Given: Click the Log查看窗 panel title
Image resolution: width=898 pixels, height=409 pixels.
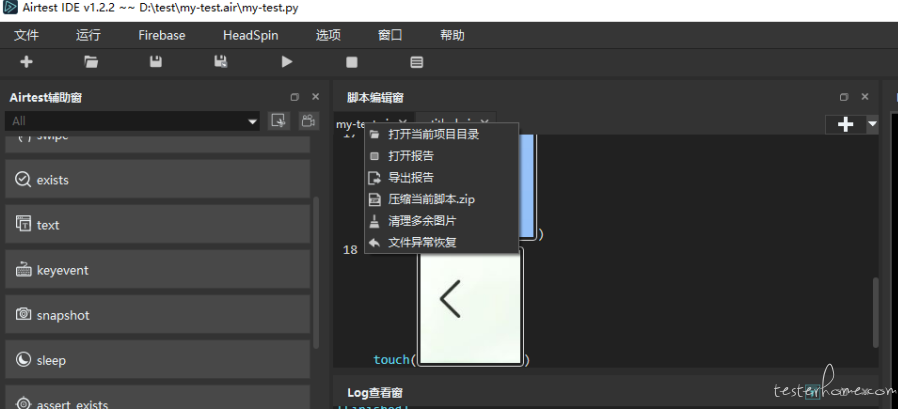Looking at the screenshot, I should [x=375, y=393].
